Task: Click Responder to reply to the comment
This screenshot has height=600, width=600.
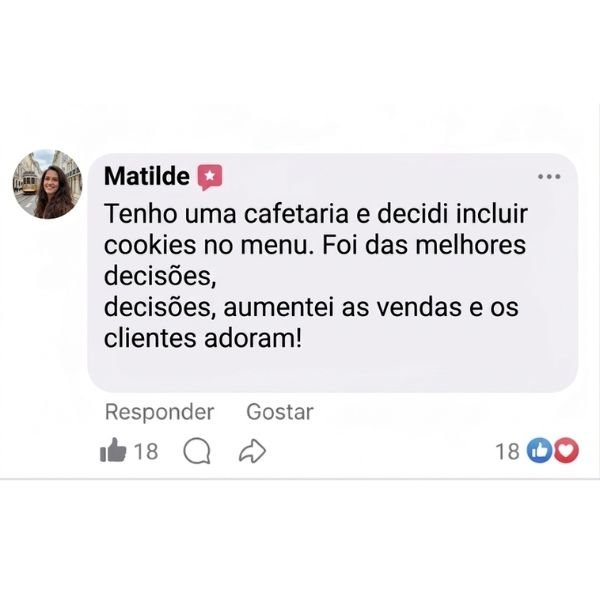Action: [x=159, y=412]
